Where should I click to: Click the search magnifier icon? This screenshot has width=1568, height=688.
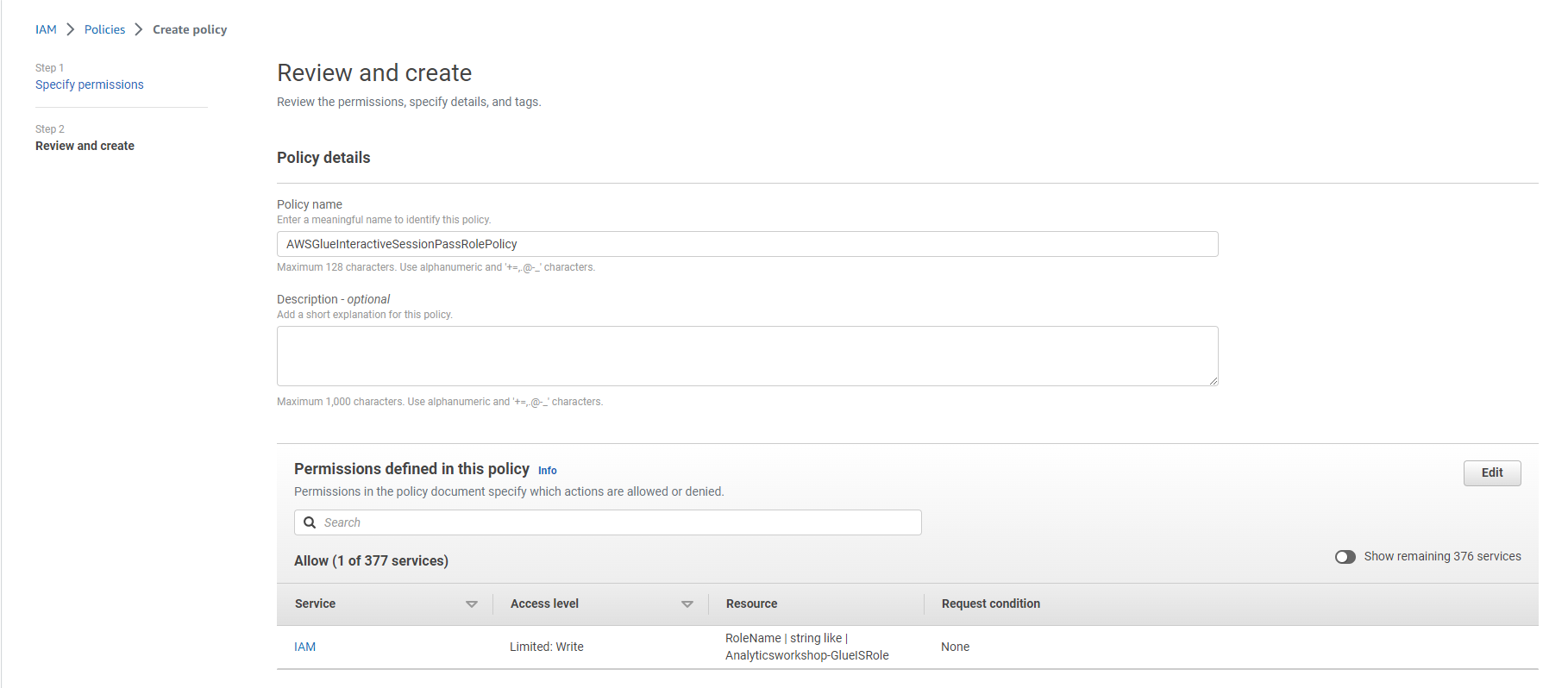pyautogui.click(x=310, y=522)
